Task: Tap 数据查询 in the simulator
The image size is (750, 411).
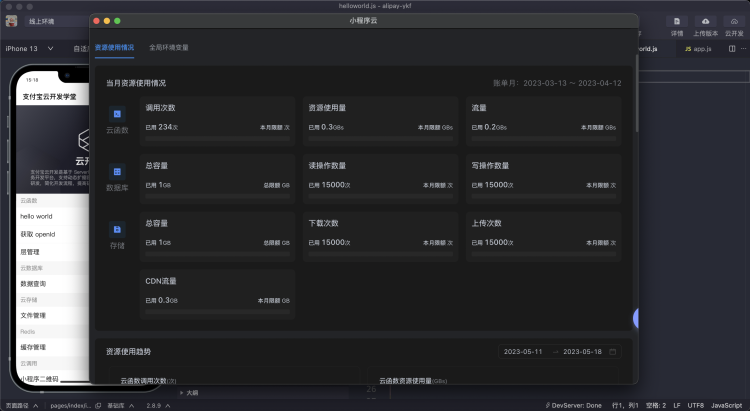Action: pyautogui.click(x=53, y=284)
